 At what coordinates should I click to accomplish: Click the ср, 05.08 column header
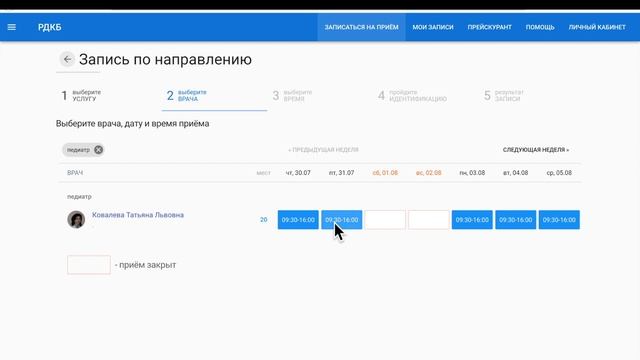coord(559,173)
